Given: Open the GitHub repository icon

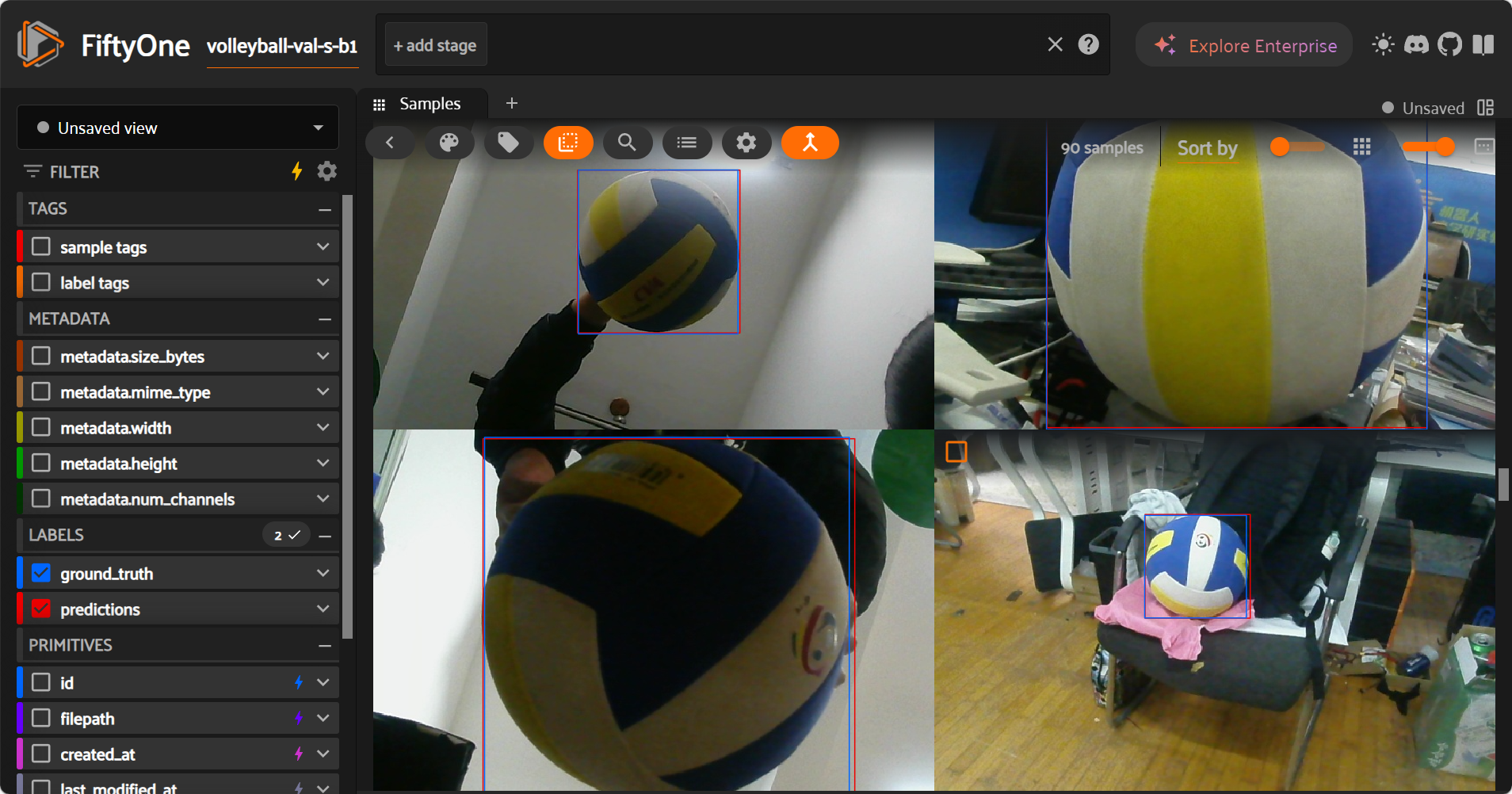Looking at the screenshot, I should pos(1449,44).
